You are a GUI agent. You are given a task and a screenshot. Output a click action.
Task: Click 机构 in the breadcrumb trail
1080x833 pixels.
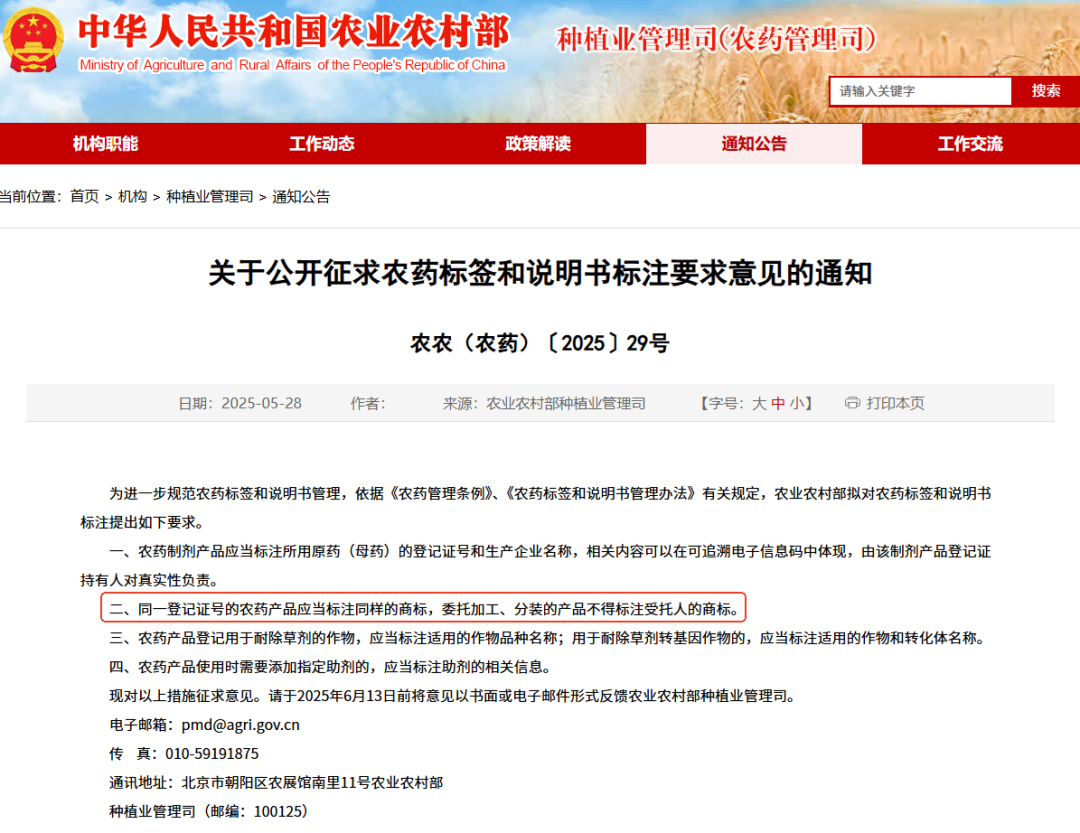tap(133, 197)
